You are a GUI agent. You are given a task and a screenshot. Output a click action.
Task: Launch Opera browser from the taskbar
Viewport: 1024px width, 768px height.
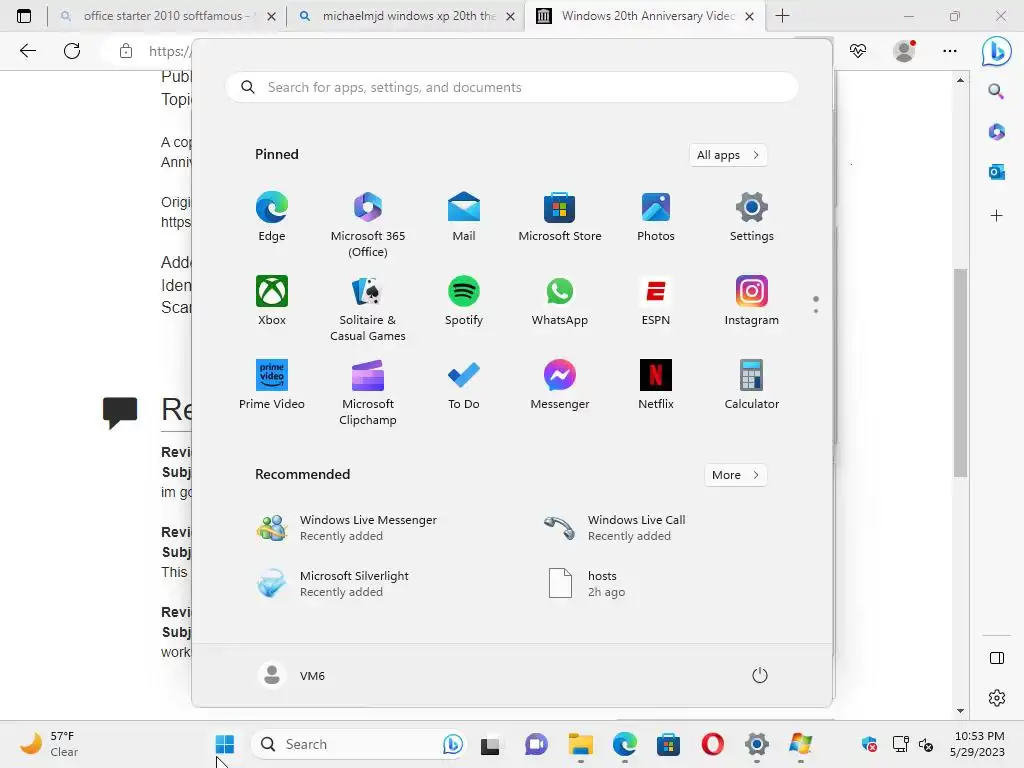coord(712,744)
